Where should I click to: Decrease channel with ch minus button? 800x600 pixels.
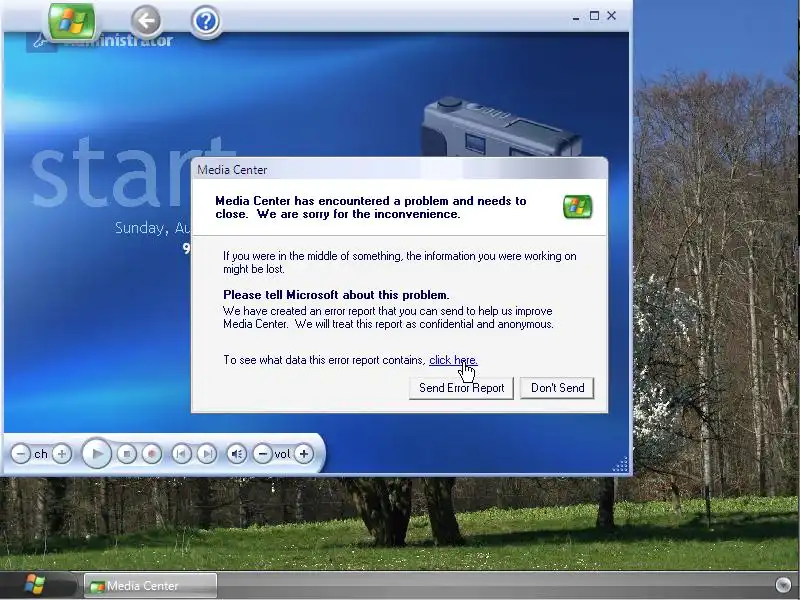point(20,454)
